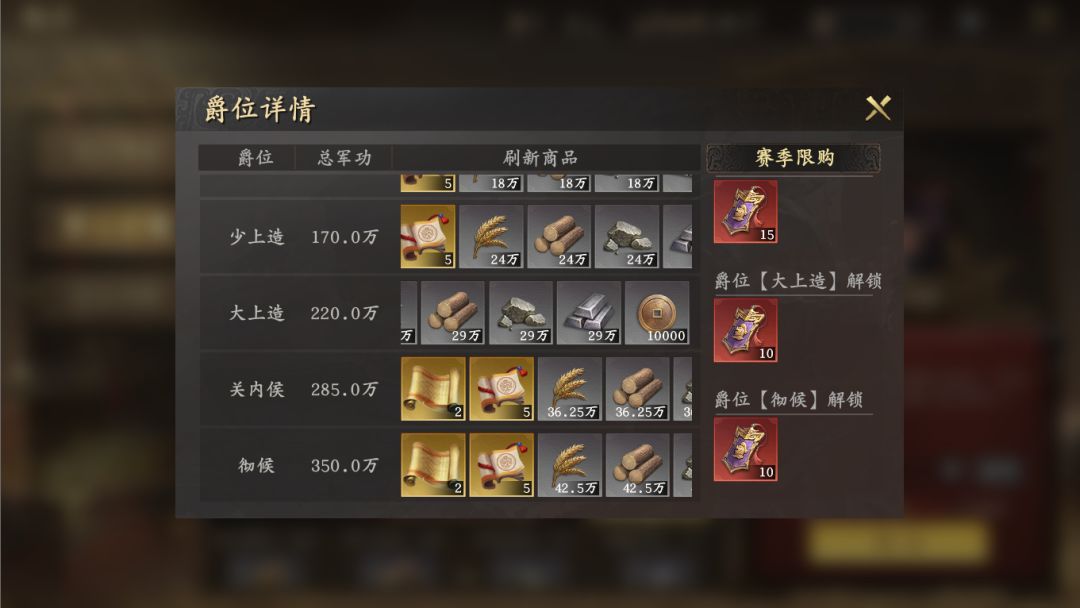Click the wheat icon in 少上造 row
This screenshot has height=608, width=1080.
point(491,236)
